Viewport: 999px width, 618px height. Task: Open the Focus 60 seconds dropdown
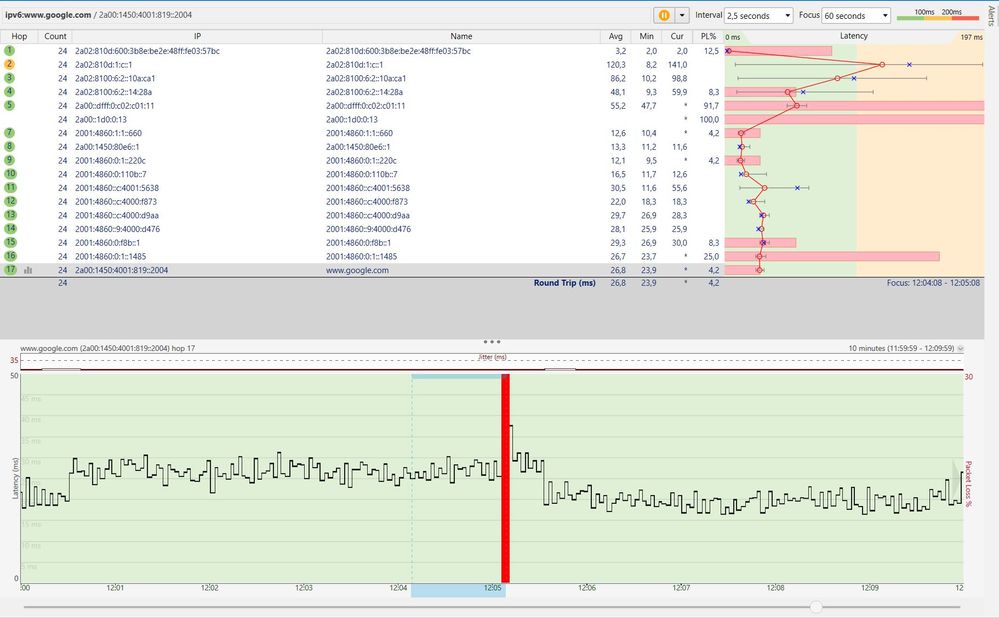click(856, 15)
